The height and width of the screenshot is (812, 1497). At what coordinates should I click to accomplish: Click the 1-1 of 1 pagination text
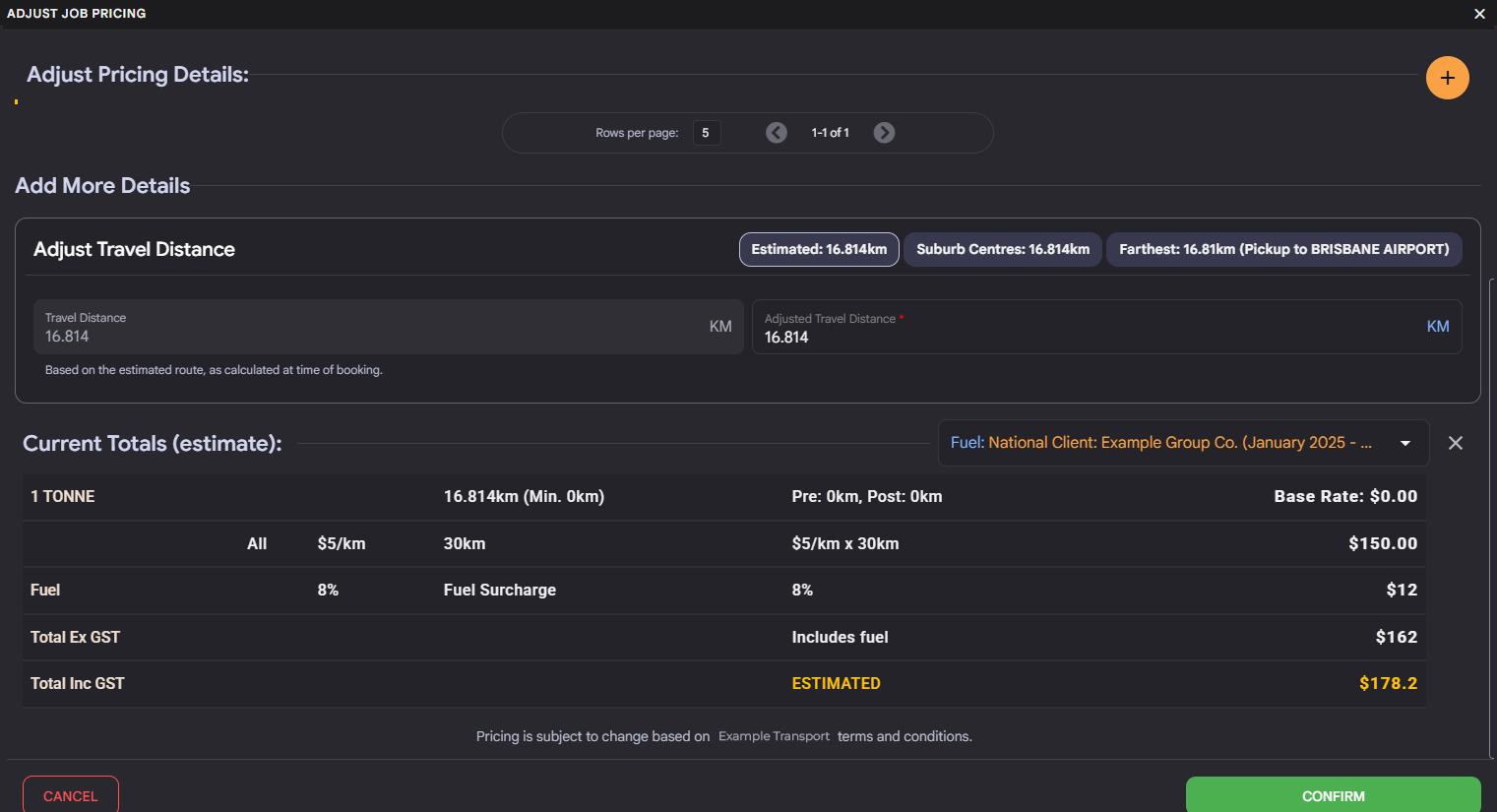[x=830, y=133]
